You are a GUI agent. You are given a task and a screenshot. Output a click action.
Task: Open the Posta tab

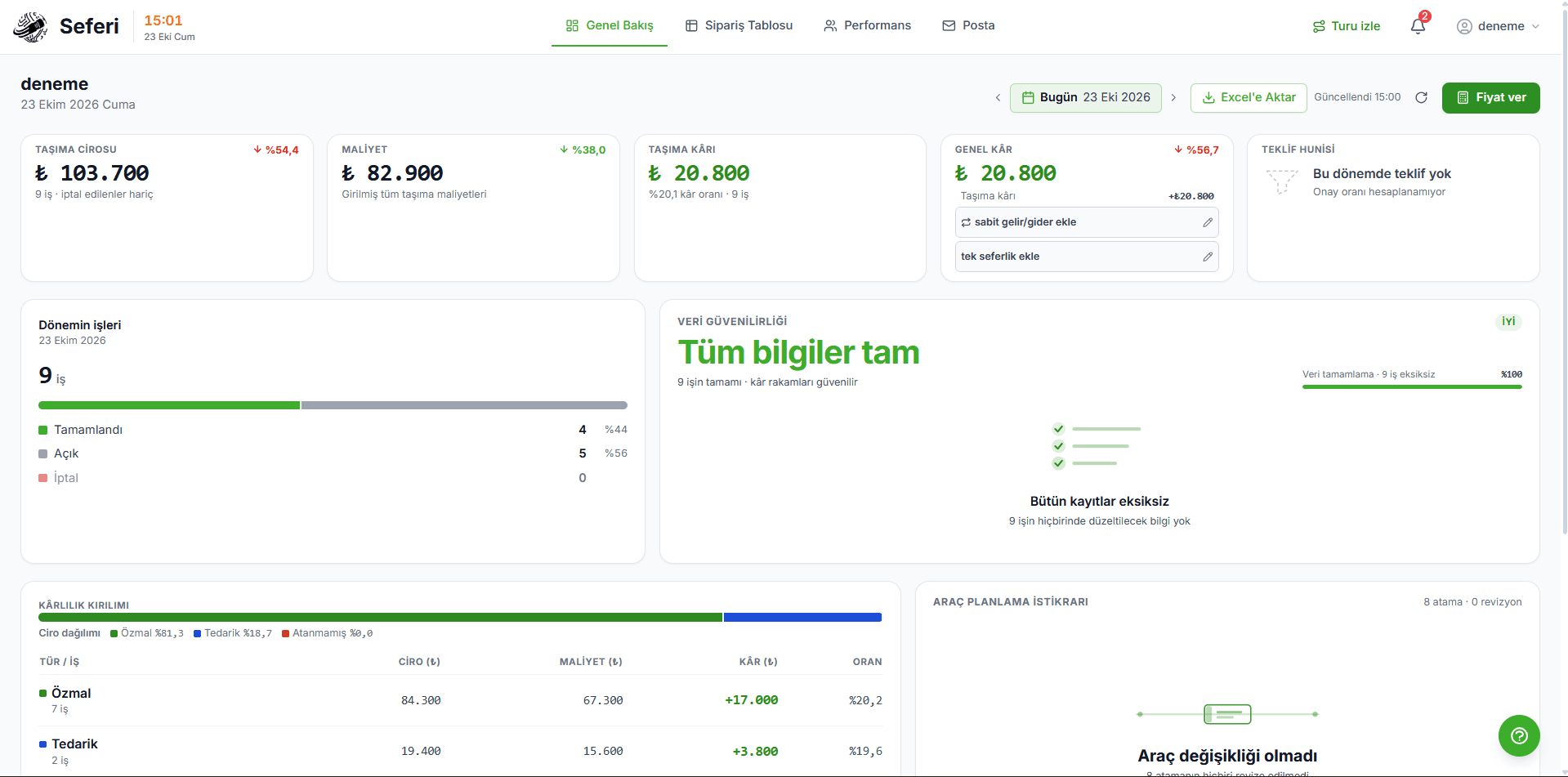tap(968, 25)
